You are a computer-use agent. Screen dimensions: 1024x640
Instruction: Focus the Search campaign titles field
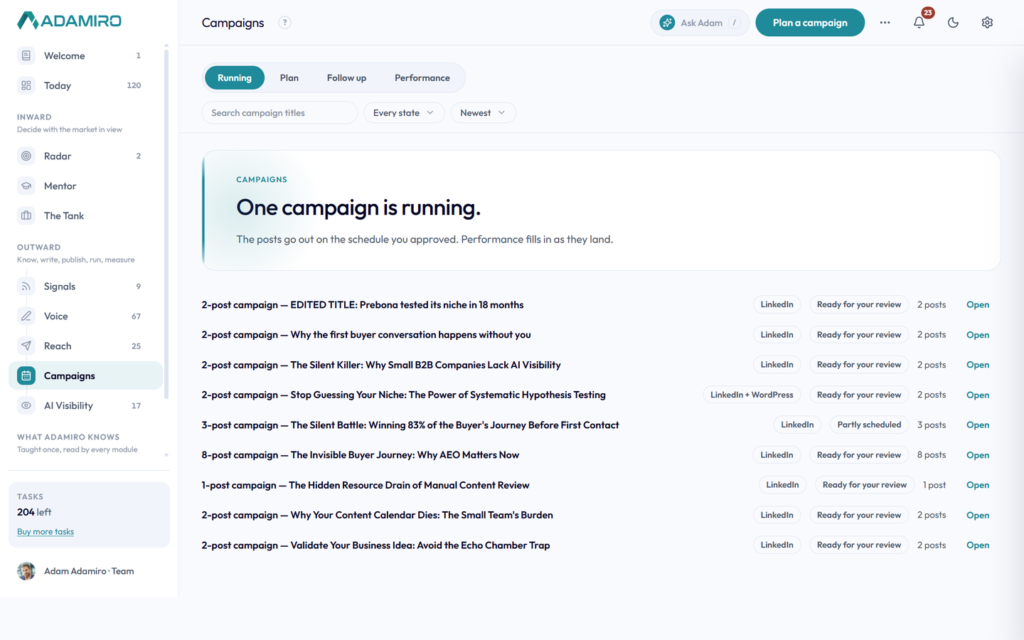pyautogui.click(x=280, y=113)
